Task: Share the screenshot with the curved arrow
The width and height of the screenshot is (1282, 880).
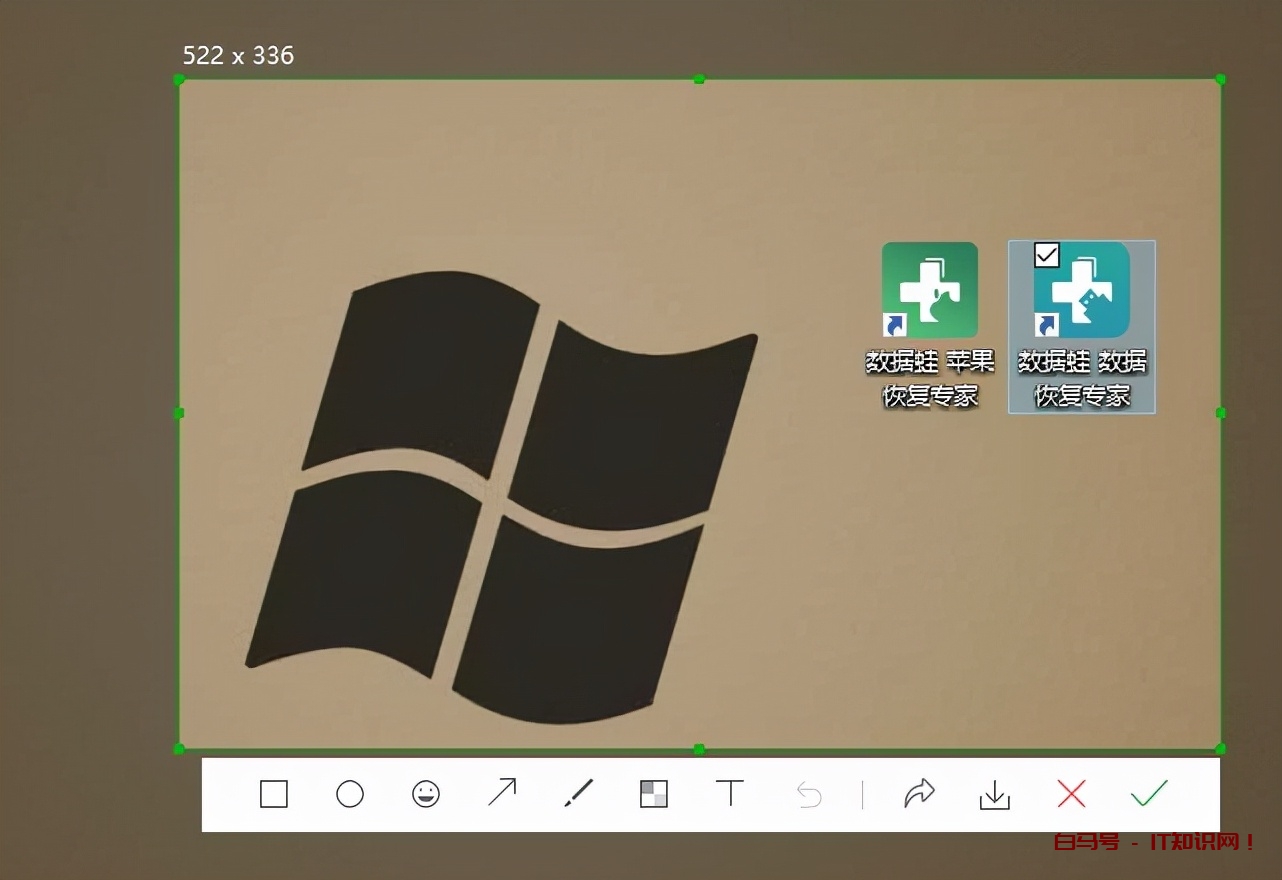Action: pyautogui.click(x=918, y=794)
